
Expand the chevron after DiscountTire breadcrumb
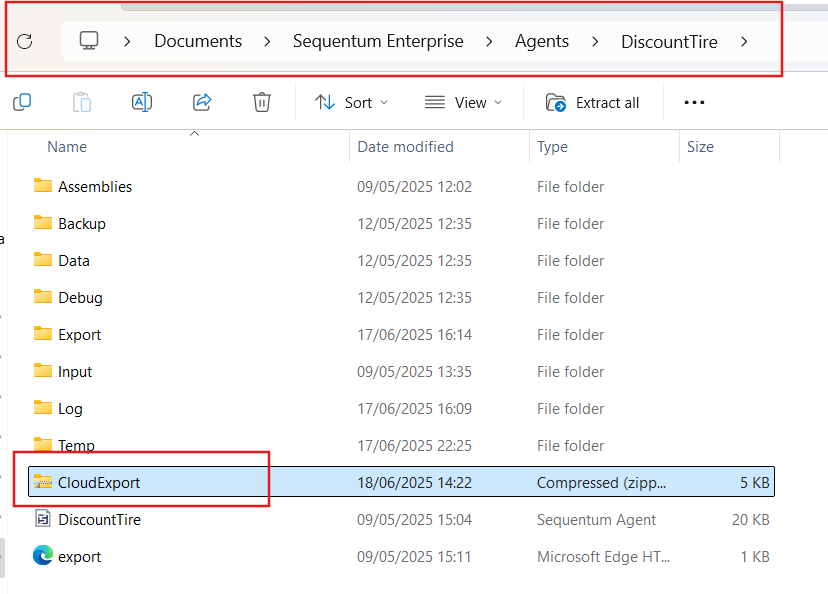(x=743, y=41)
